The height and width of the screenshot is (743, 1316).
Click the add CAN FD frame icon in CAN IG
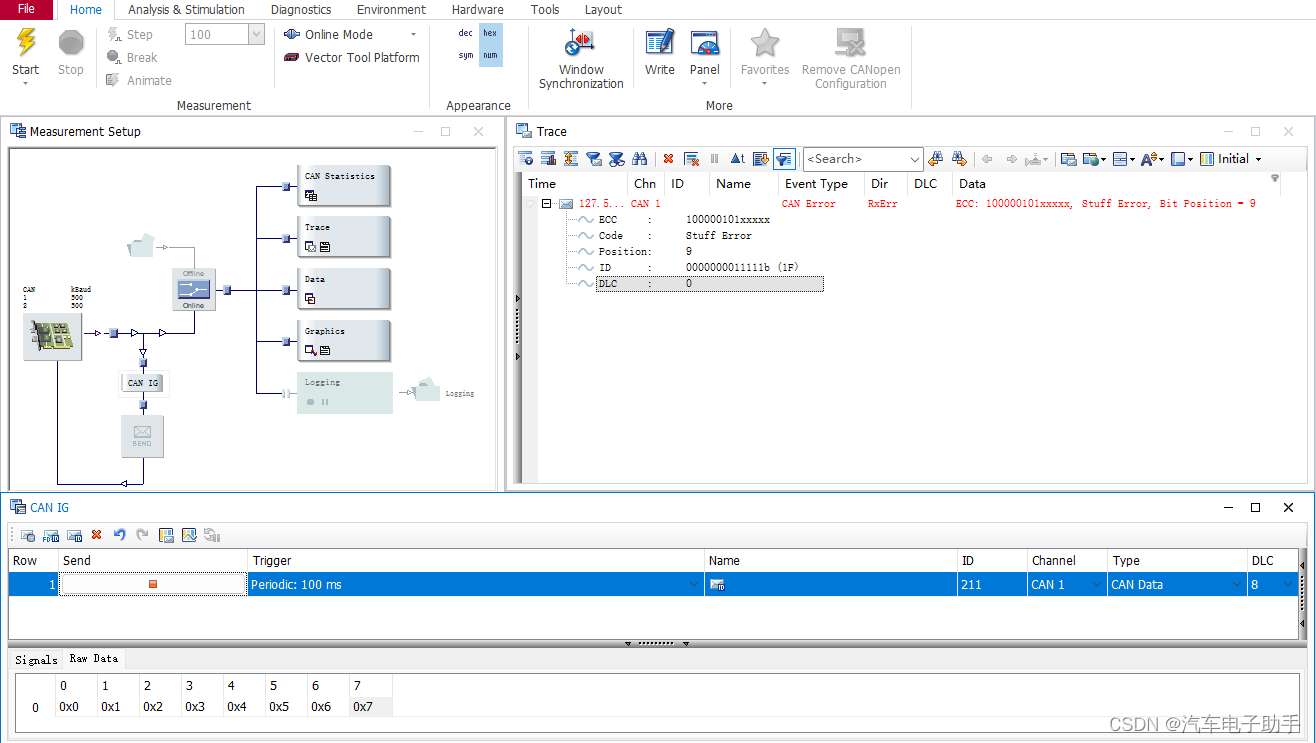pyautogui.click(x=51, y=535)
